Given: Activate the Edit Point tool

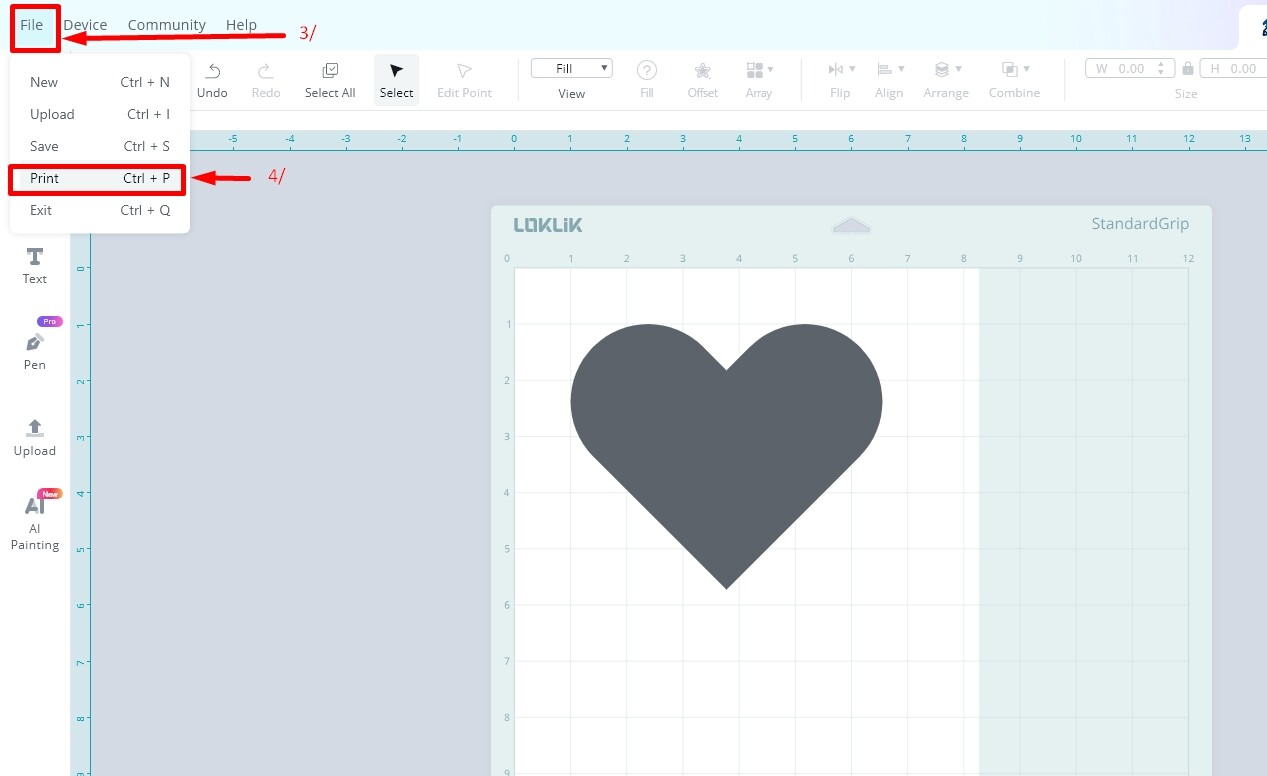Looking at the screenshot, I should click(x=464, y=80).
